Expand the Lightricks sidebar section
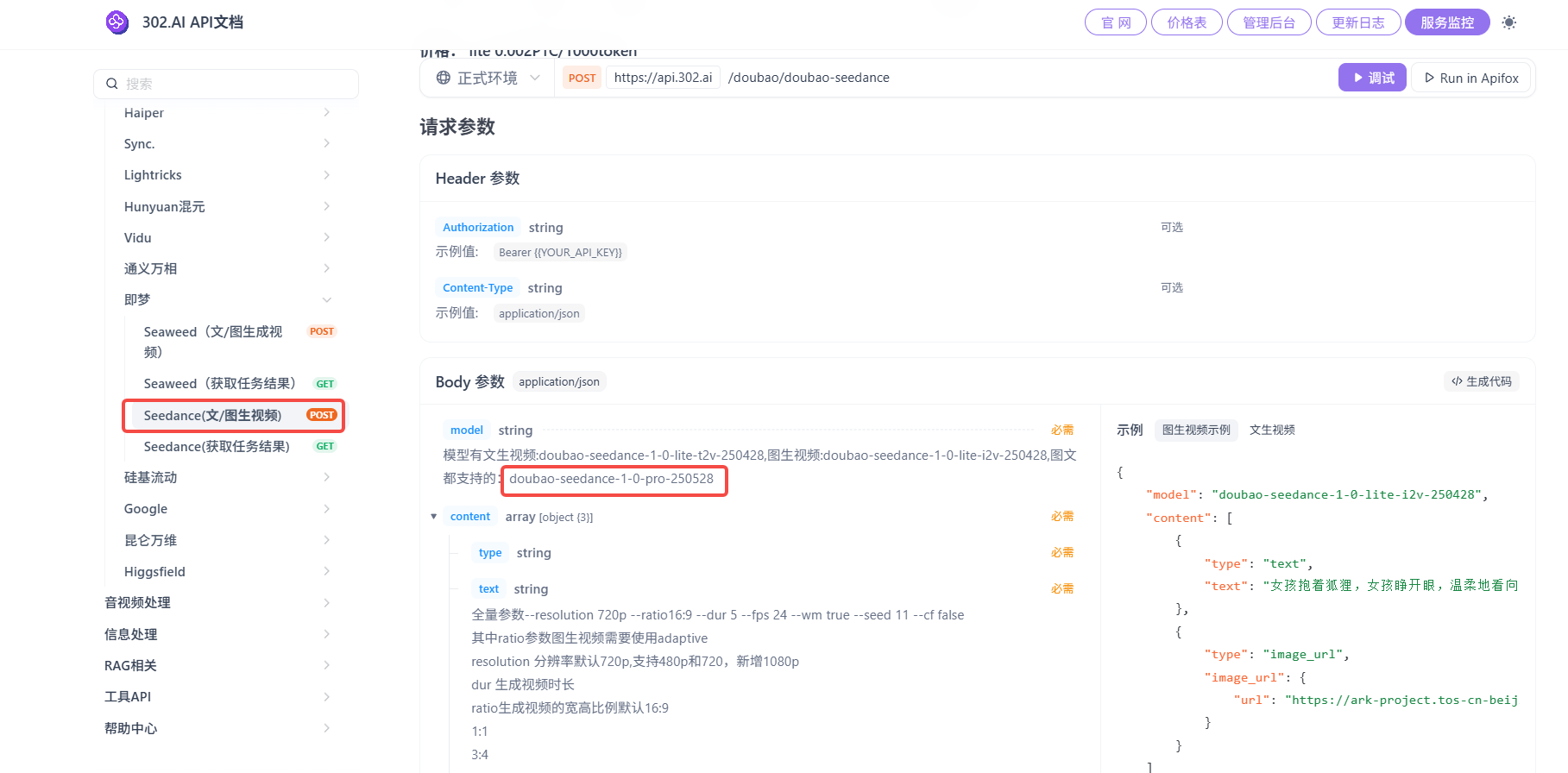The image size is (1568, 773). [x=227, y=175]
